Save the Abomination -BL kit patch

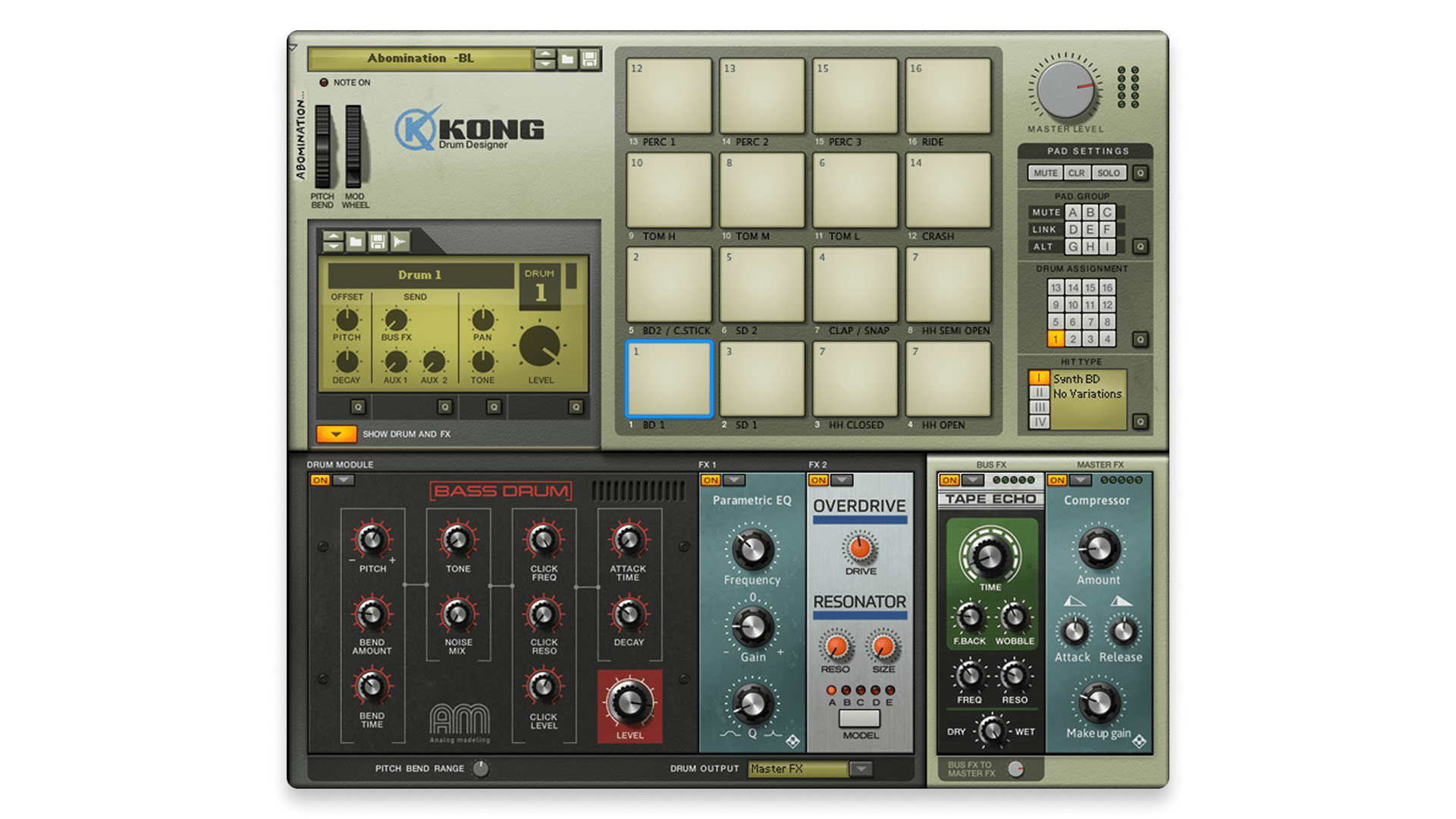[589, 59]
